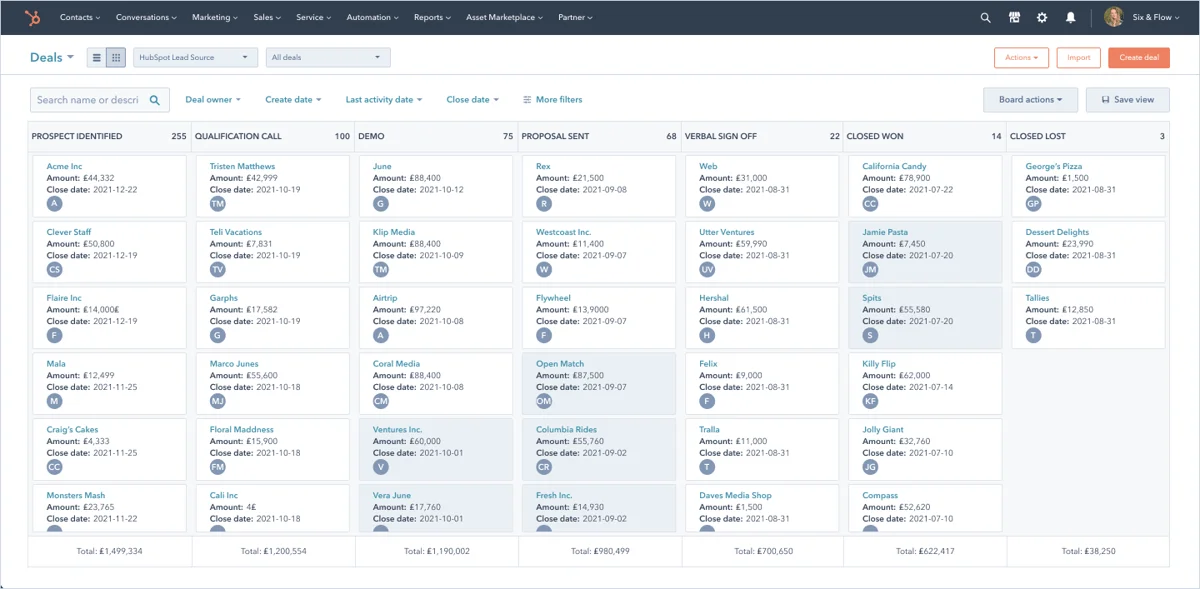Click owner avatar CC on California Candy card
1200x589 pixels.
[871, 203]
